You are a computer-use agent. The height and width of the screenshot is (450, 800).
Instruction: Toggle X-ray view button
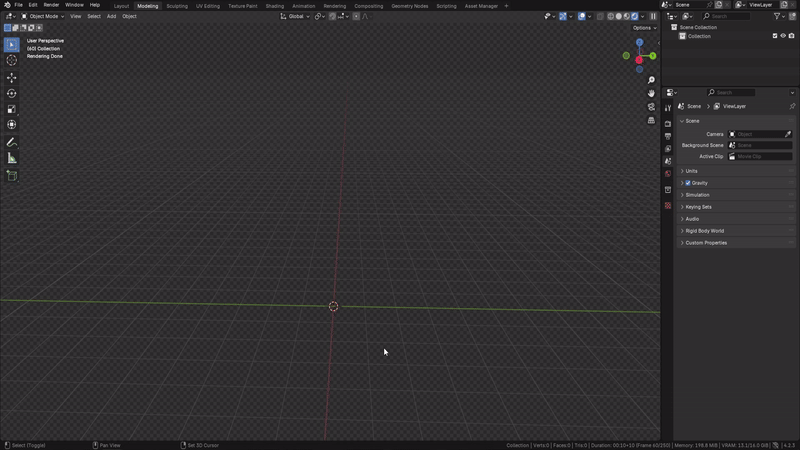coord(600,16)
